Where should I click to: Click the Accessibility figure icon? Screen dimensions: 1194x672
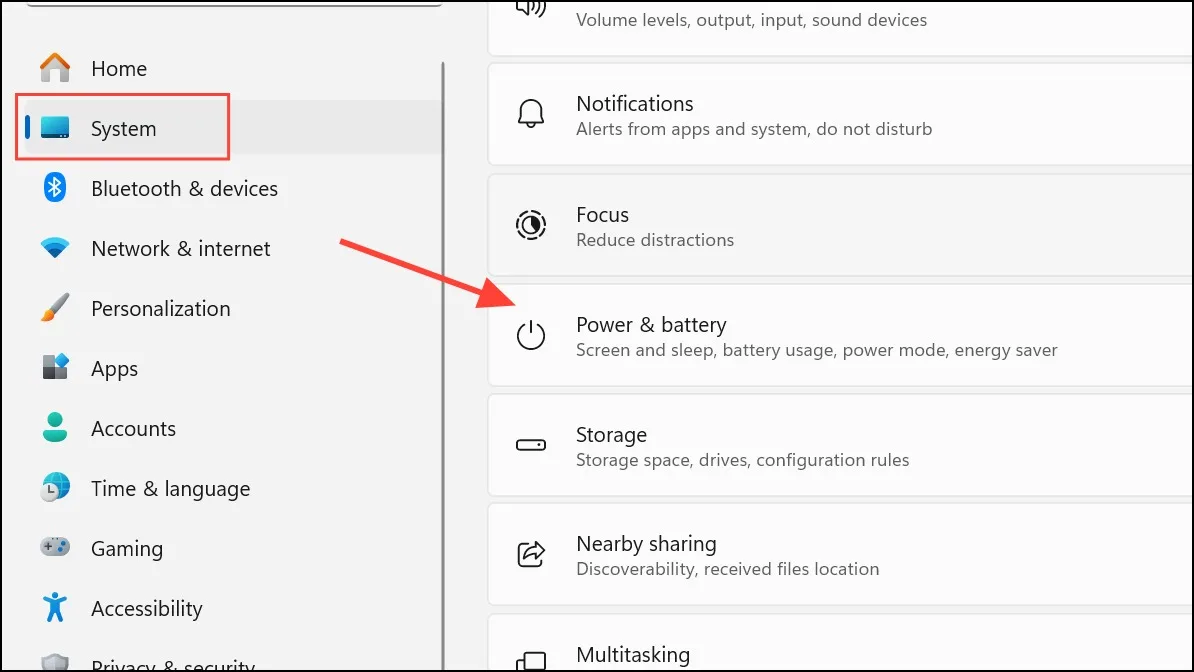pos(55,607)
